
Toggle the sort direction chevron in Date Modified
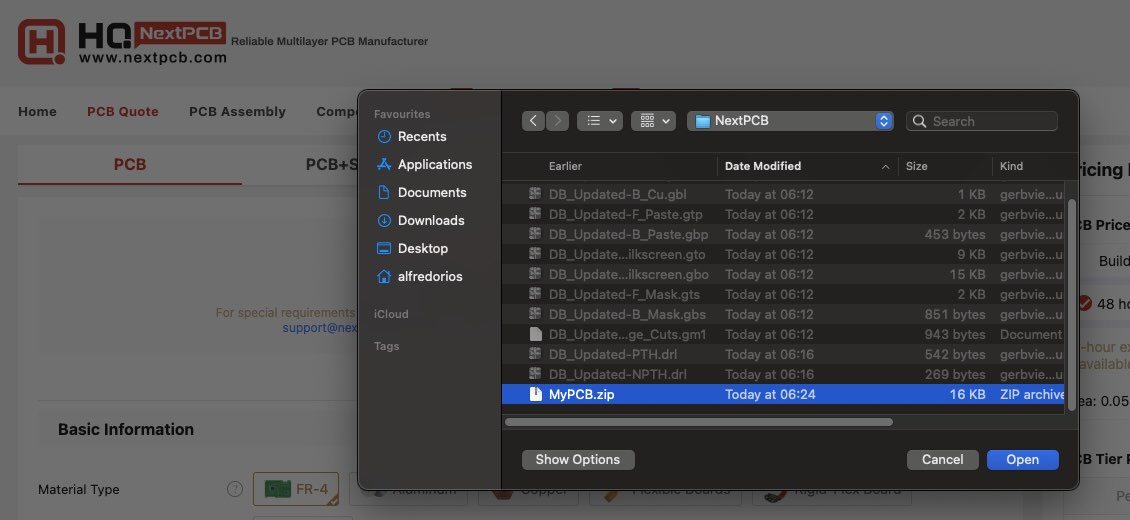pos(885,166)
